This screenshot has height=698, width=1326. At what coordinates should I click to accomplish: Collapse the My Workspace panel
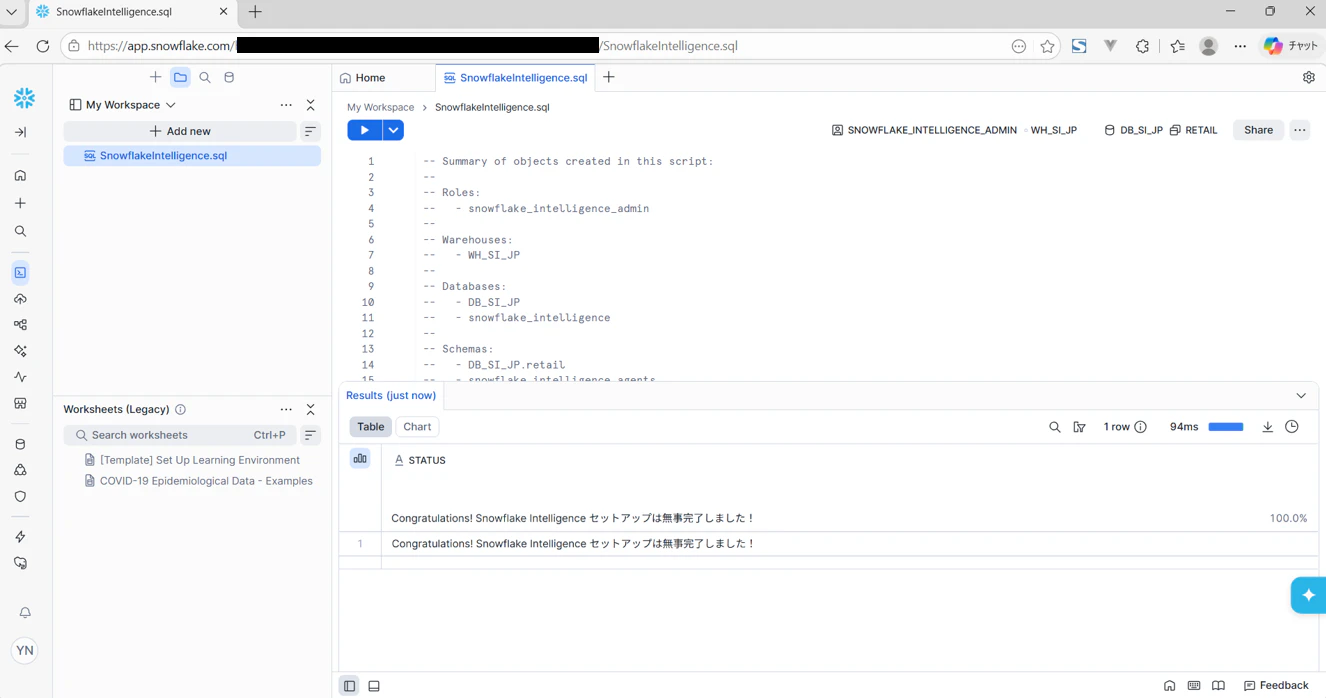coord(310,105)
